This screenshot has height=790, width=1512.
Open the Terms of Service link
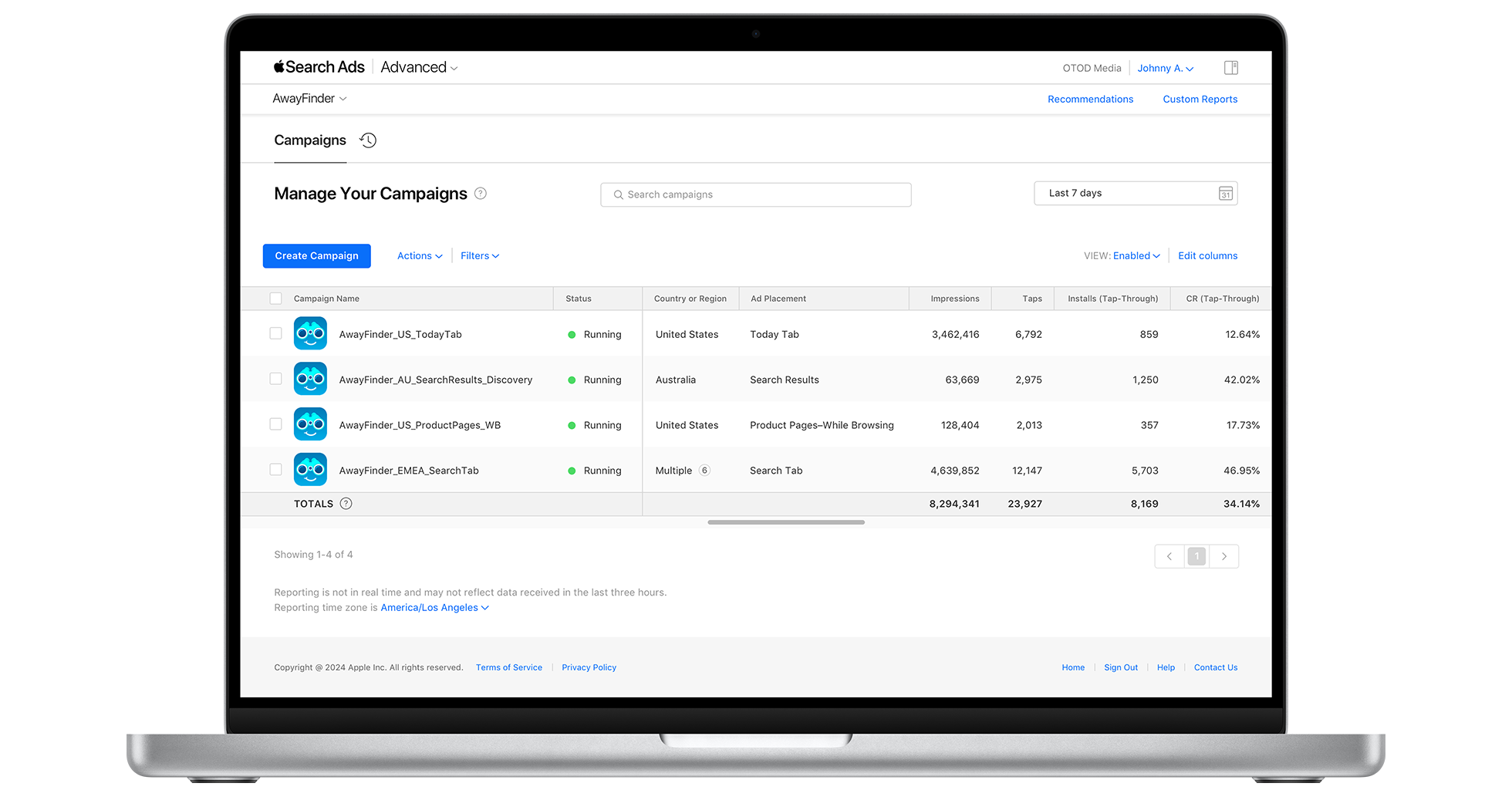(x=509, y=668)
